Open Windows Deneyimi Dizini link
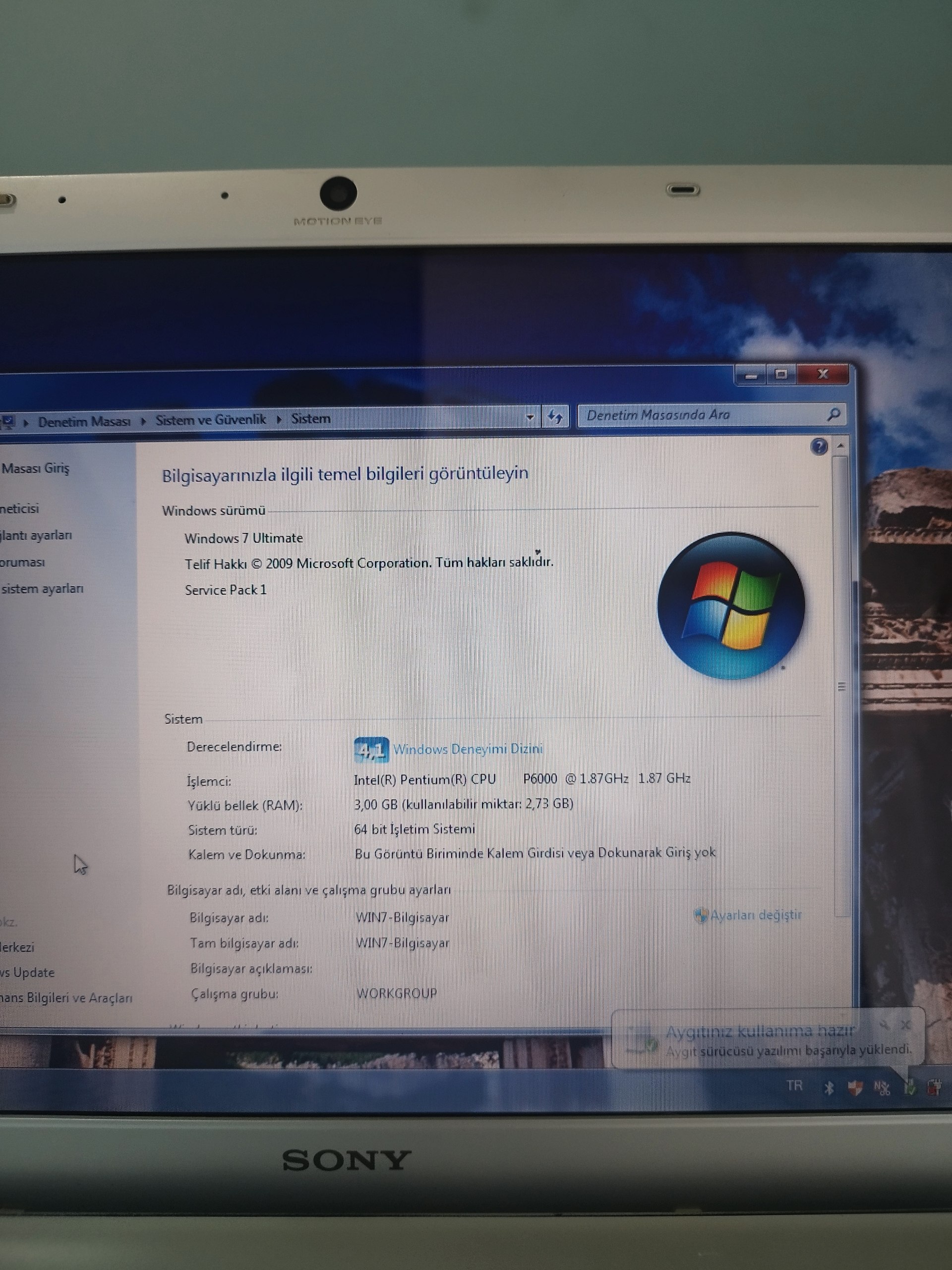Viewport: 952px width, 1270px height. click(468, 749)
